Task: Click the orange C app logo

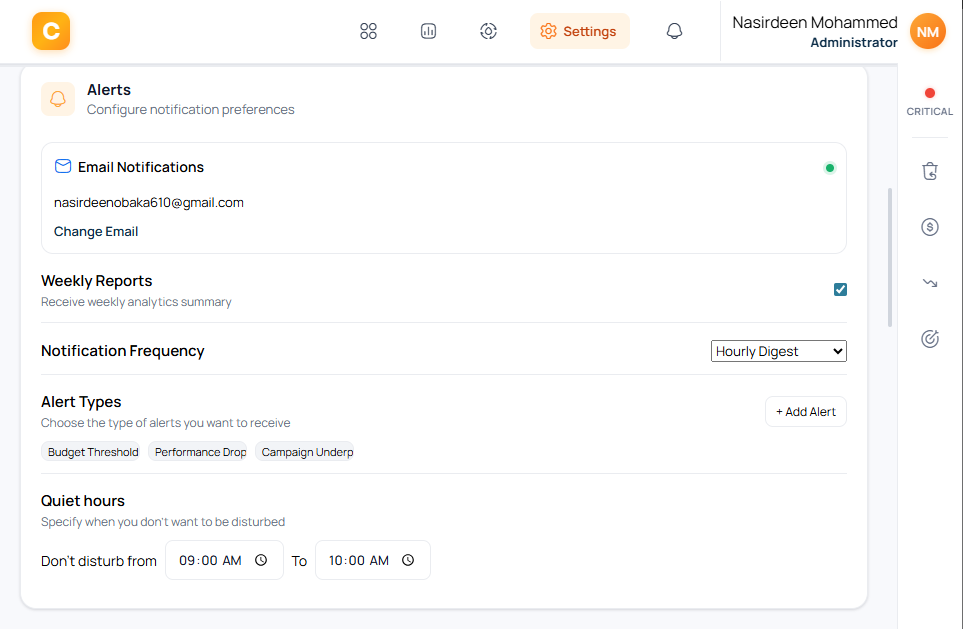Action: tap(51, 31)
